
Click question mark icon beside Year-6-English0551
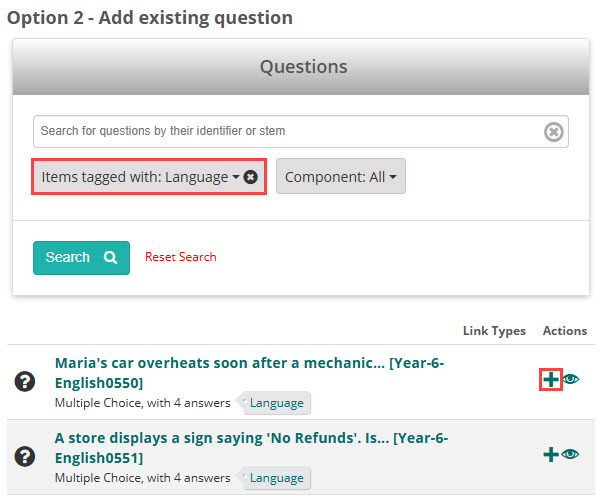pos(25,455)
